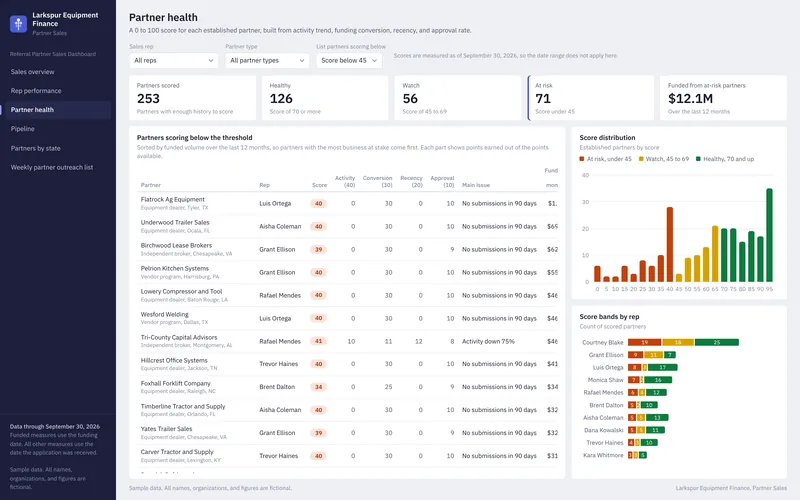Click score badge 39 for Yates Trailer
The image size is (800, 500).
click(318, 433)
